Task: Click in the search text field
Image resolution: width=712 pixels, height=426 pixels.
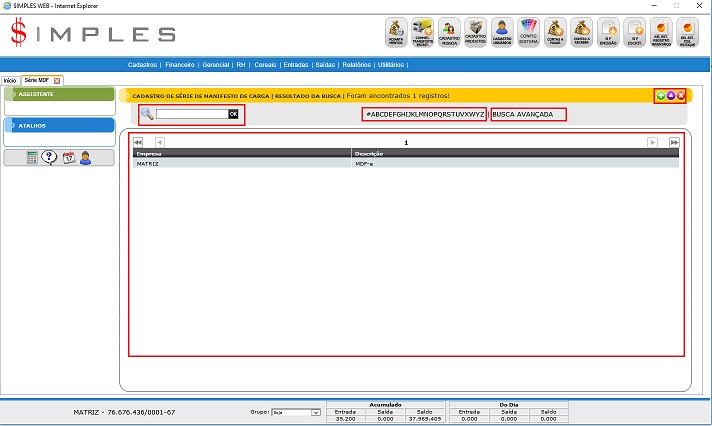Action: pos(191,114)
